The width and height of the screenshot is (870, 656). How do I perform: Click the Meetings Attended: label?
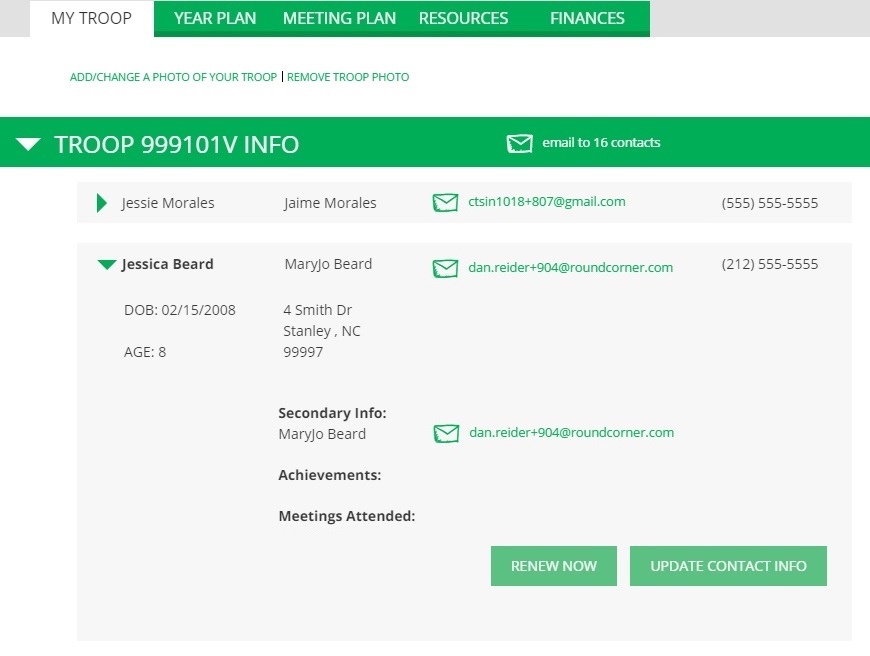tap(347, 516)
